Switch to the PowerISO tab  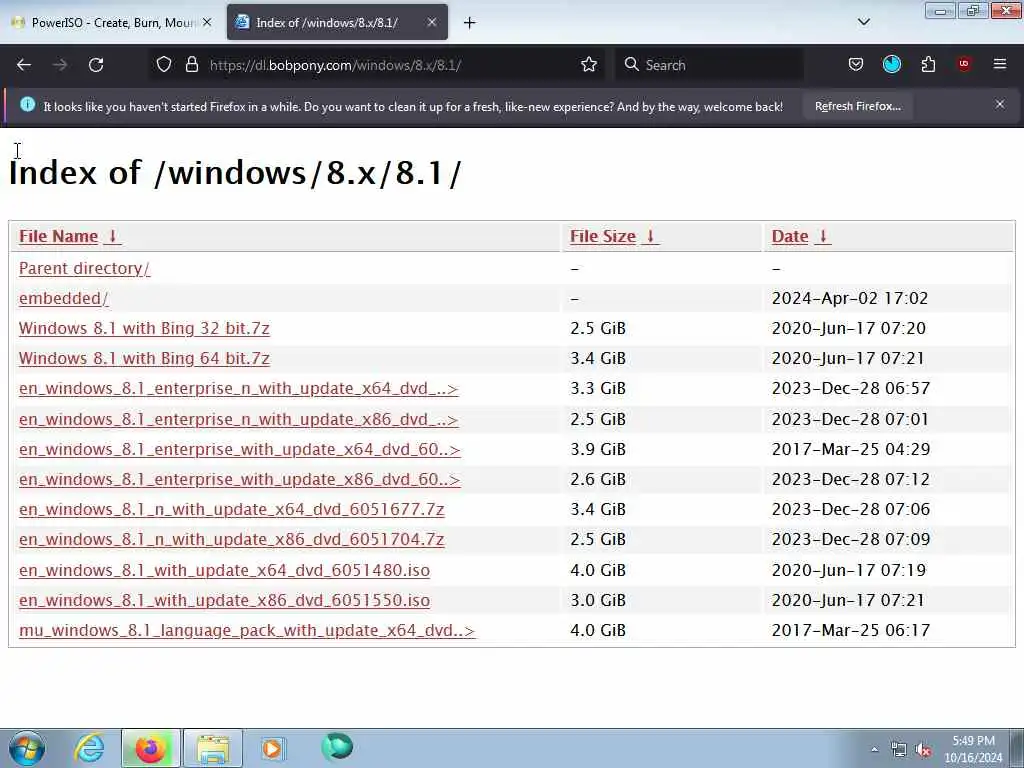pyautogui.click(x=112, y=22)
